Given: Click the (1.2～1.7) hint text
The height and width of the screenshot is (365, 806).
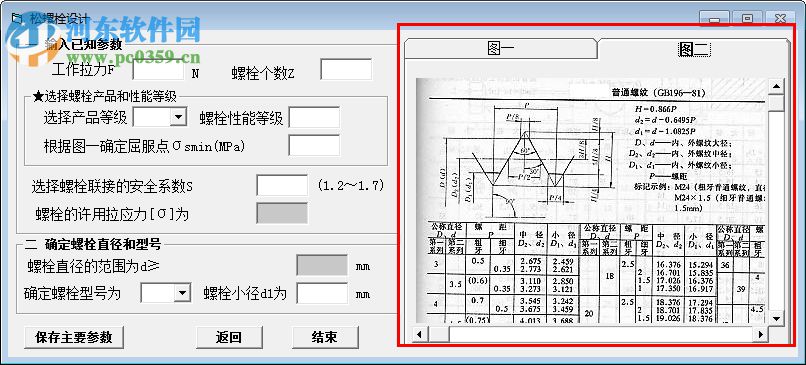Looking at the screenshot, I should coord(351,185).
